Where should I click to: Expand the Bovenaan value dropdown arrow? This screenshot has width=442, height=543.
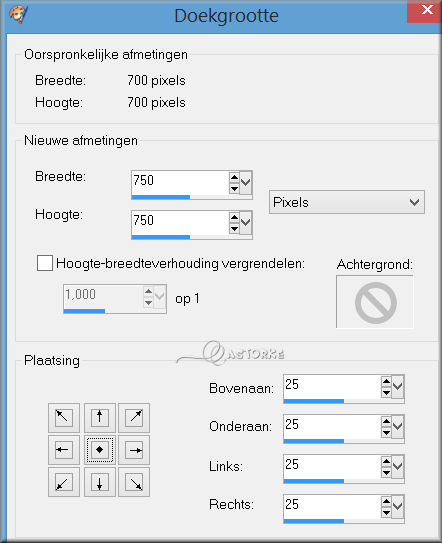pos(398,386)
